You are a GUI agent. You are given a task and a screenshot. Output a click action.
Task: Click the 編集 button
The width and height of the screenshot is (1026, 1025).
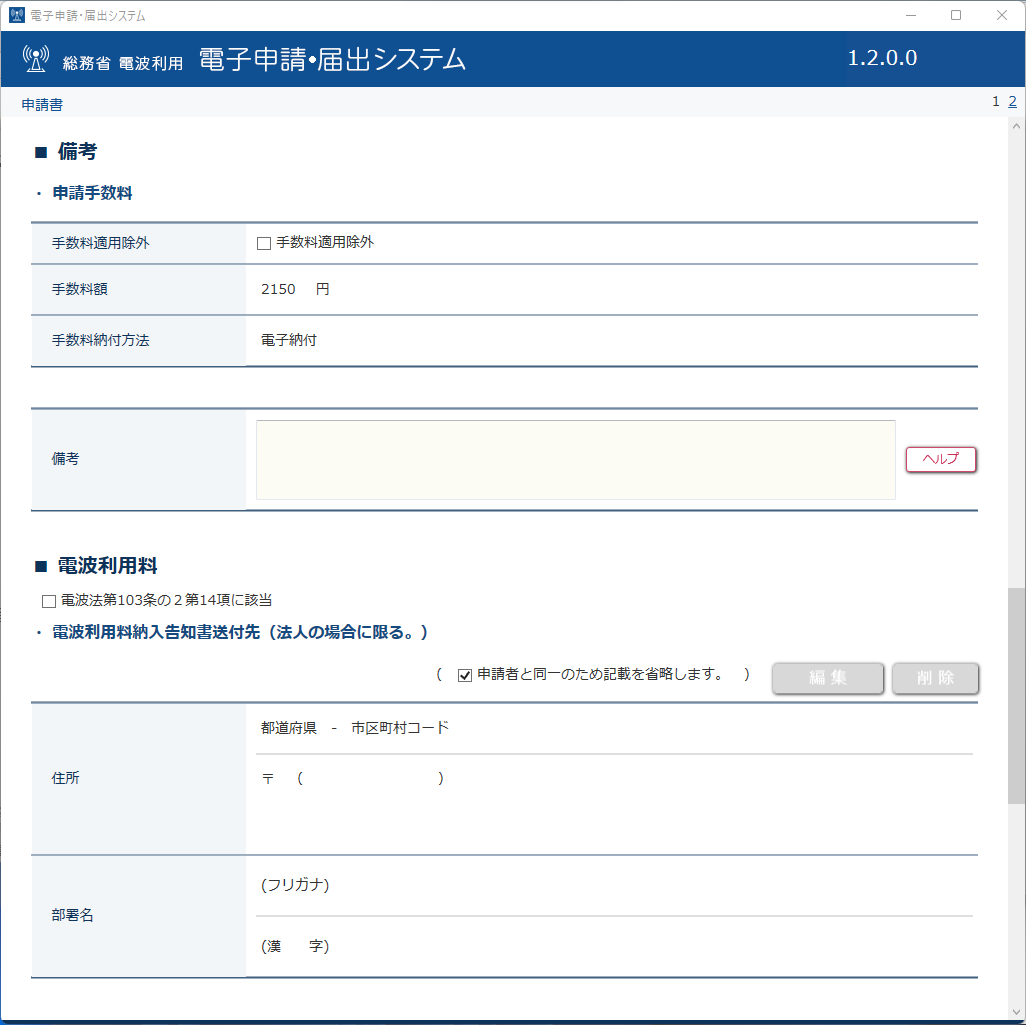(828, 677)
